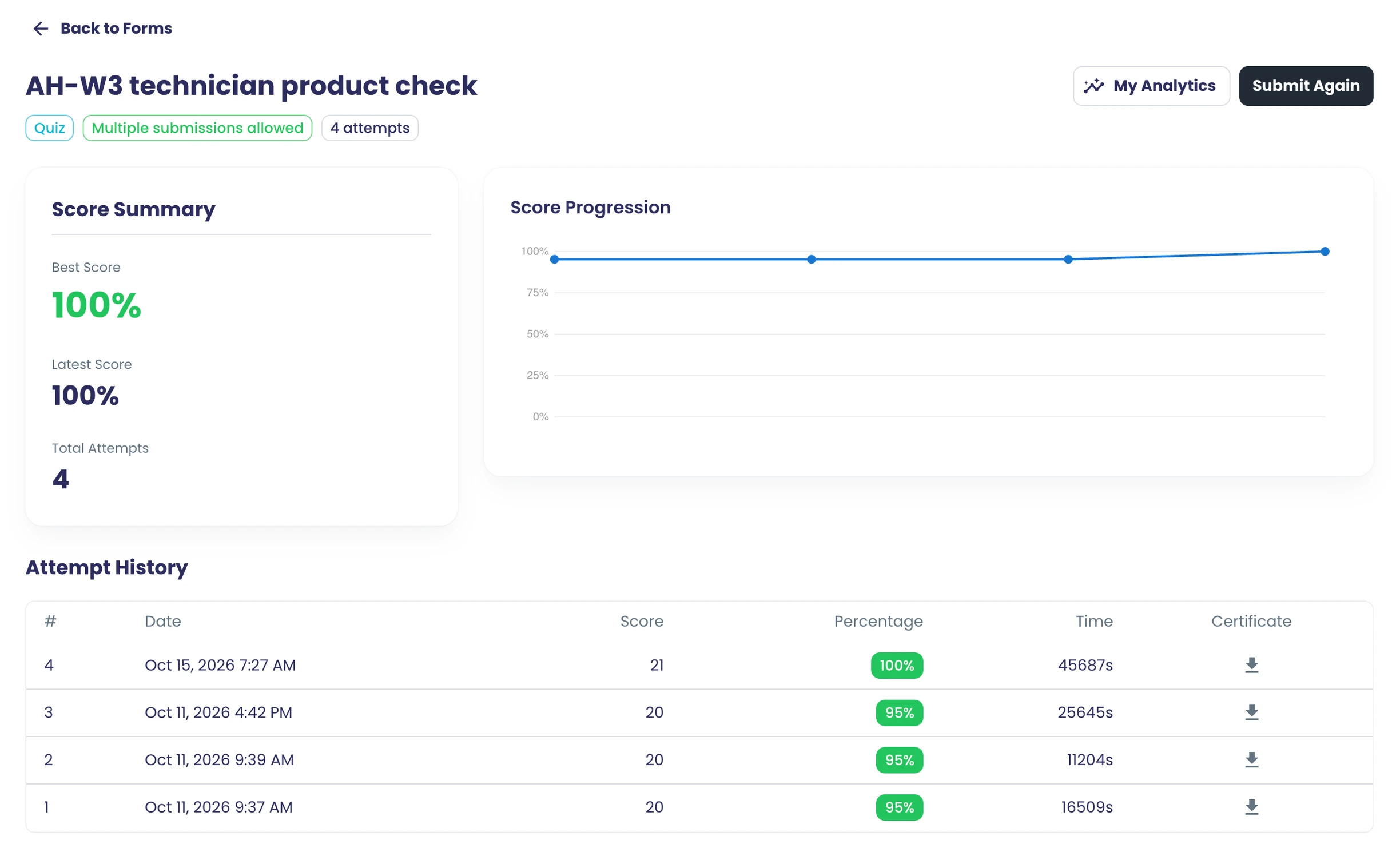Click the Date column header
This screenshot has height=852, width=1400.
(x=163, y=621)
